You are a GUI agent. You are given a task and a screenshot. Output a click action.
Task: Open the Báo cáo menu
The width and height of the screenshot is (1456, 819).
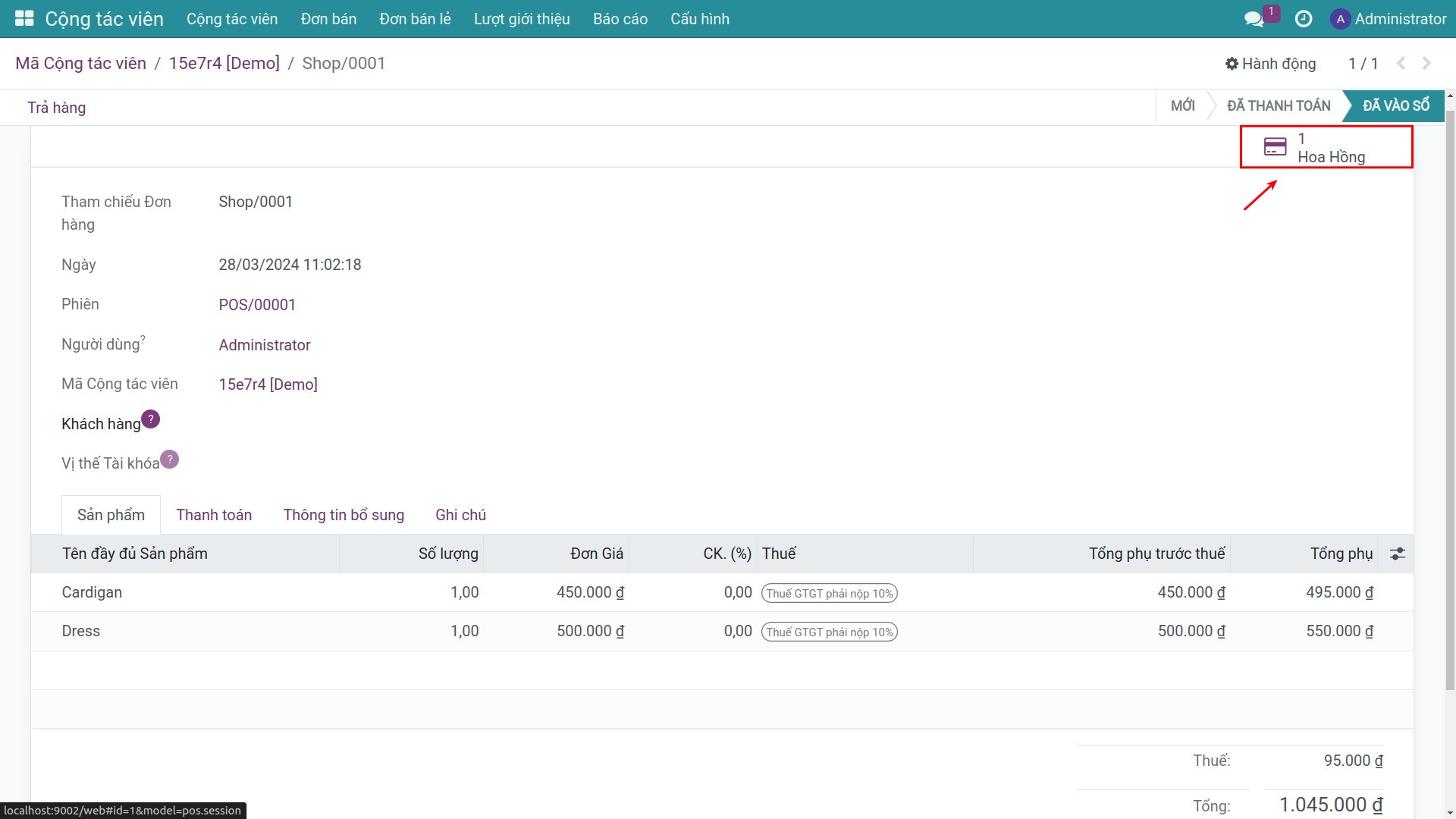pos(620,19)
